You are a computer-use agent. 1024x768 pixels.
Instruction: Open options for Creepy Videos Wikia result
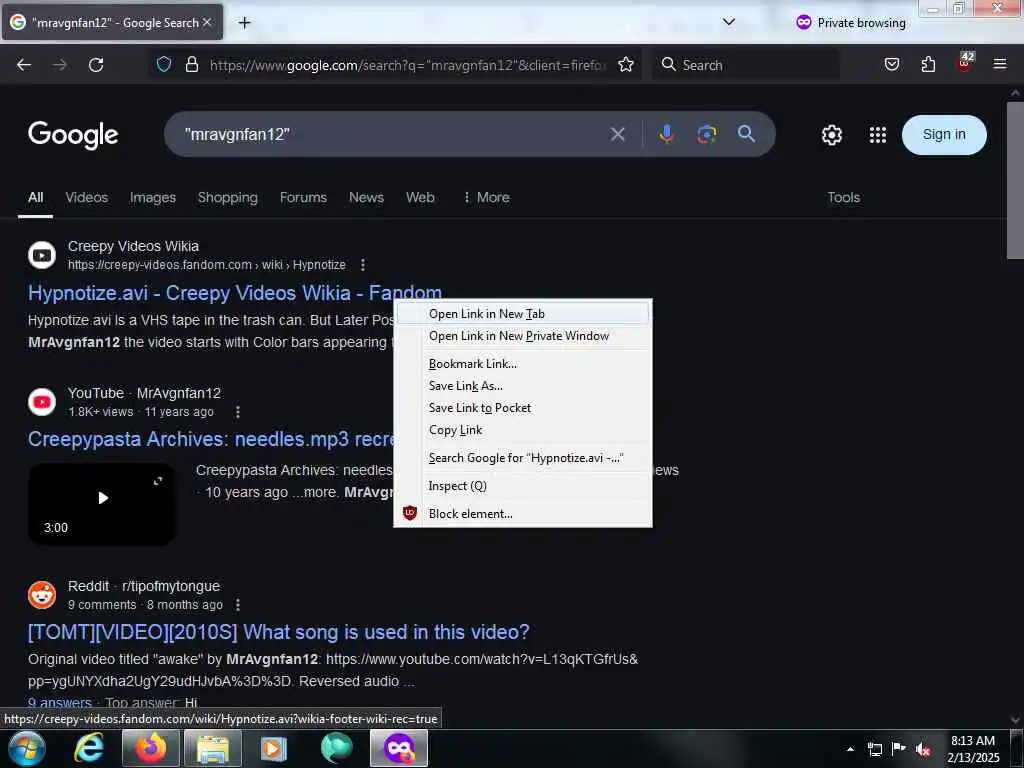pyautogui.click(x=362, y=265)
